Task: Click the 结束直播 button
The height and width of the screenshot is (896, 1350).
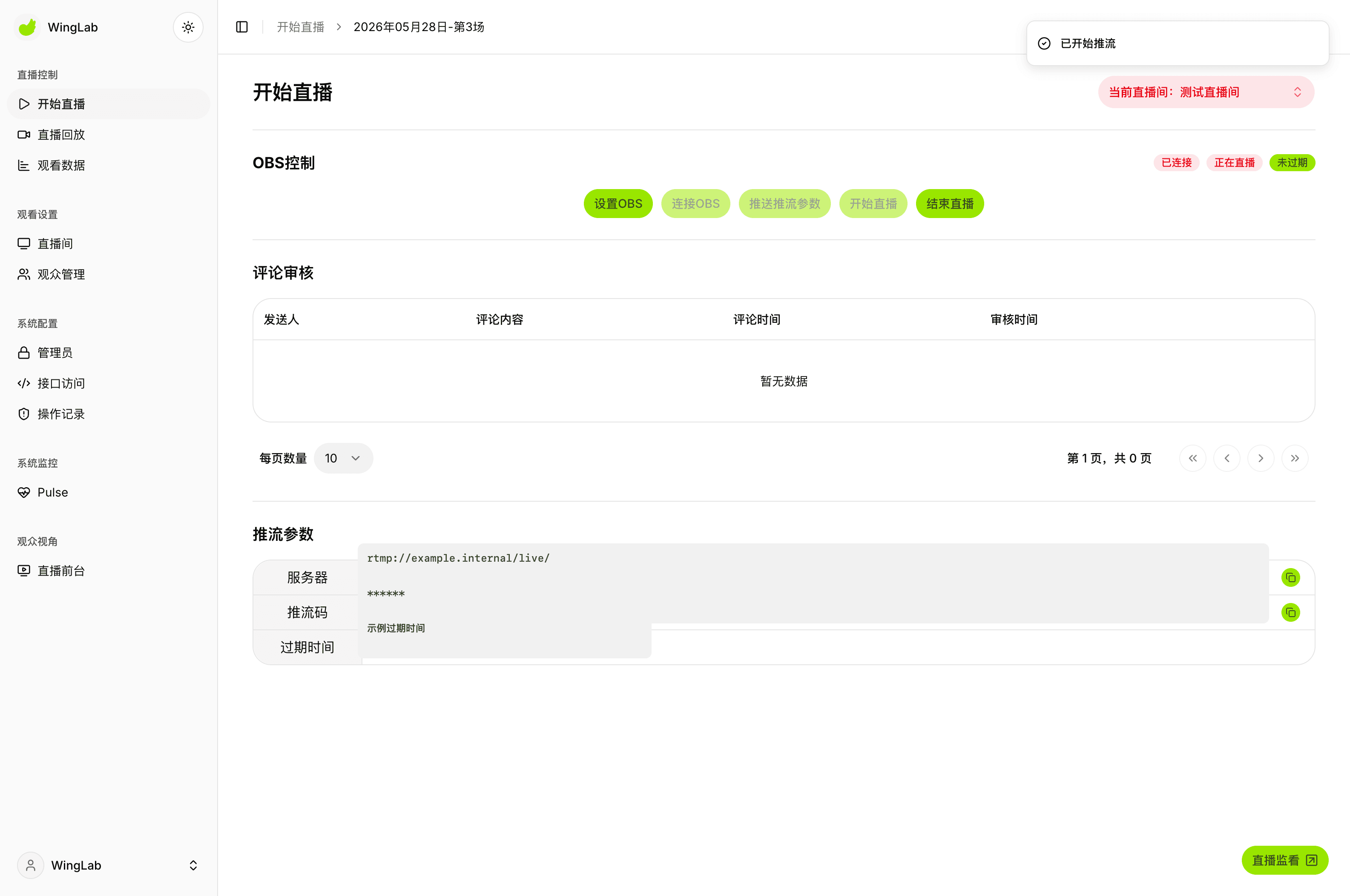Action: click(950, 204)
